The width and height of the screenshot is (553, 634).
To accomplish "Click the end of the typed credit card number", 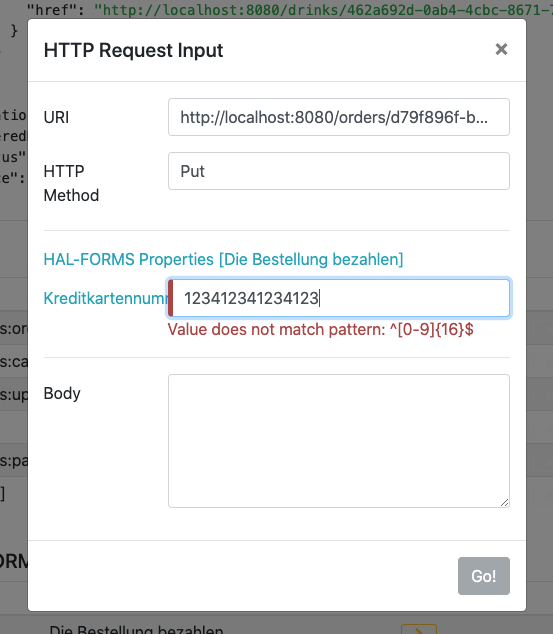I will click(319, 298).
